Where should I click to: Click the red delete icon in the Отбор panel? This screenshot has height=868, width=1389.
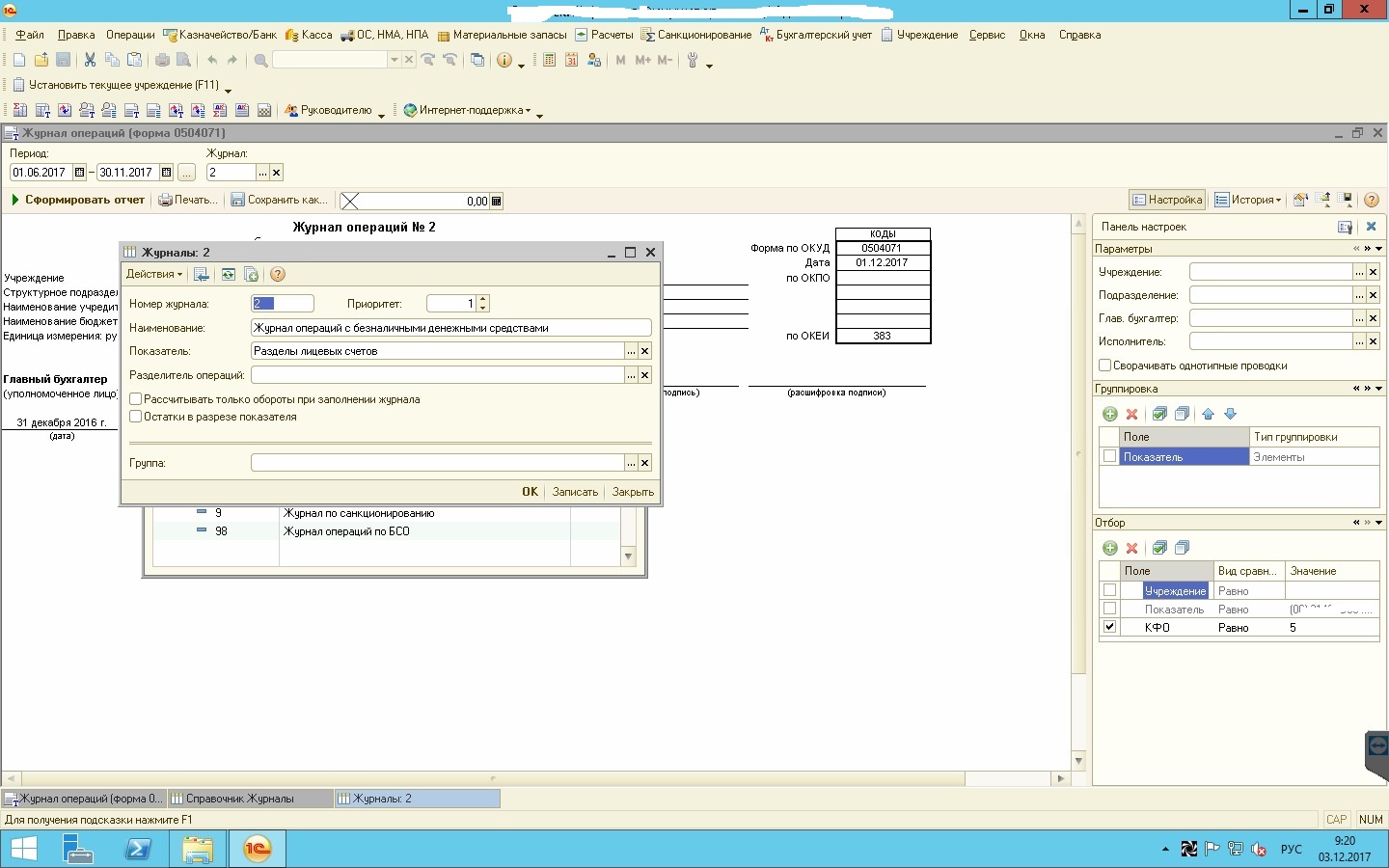pyautogui.click(x=1132, y=548)
